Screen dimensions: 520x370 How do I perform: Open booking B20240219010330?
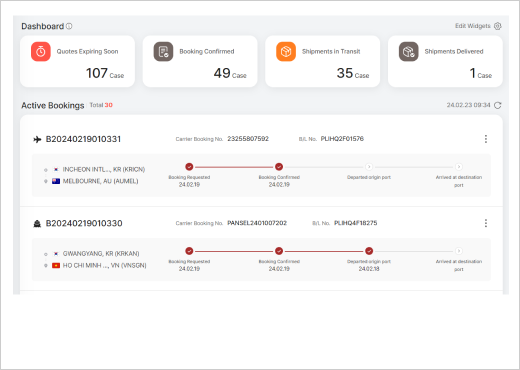point(84,223)
